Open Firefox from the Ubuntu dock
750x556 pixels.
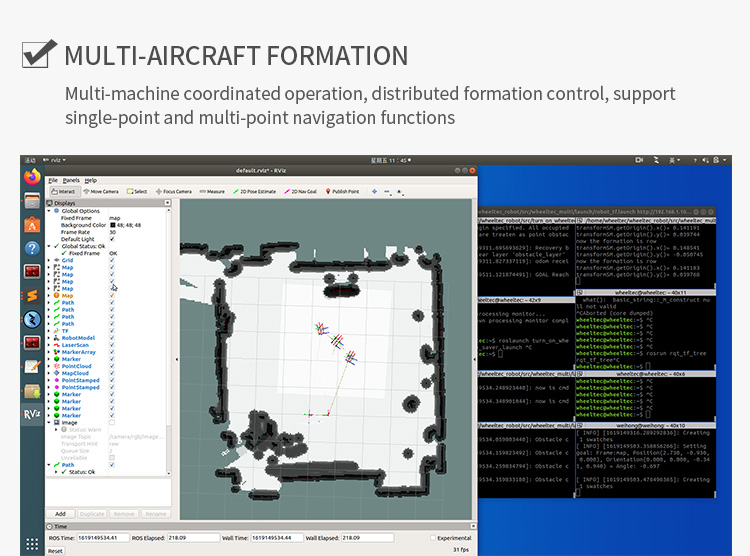point(32,177)
